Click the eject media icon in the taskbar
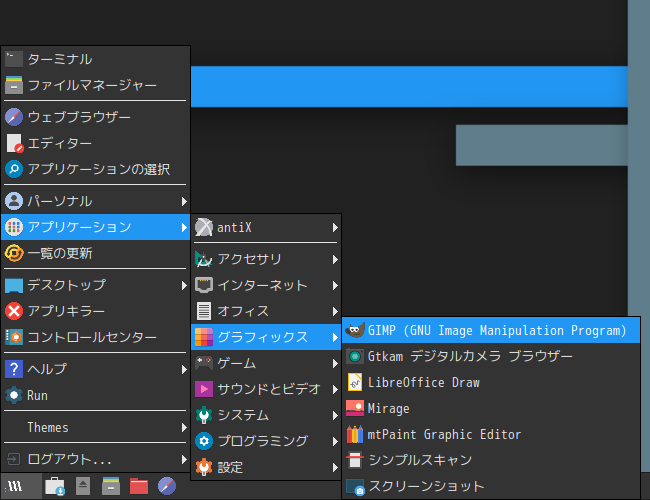Image resolution: width=650 pixels, height=500 pixels. tap(83, 486)
